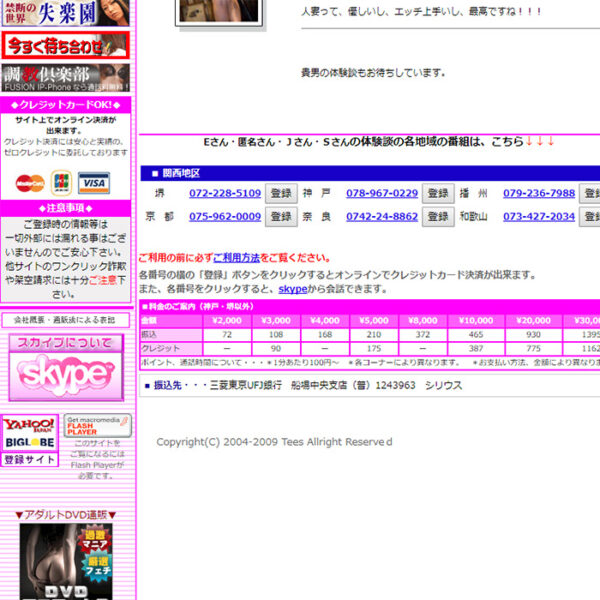Click the cell value 465
The height and width of the screenshot is (600, 600).
(x=476, y=335)
